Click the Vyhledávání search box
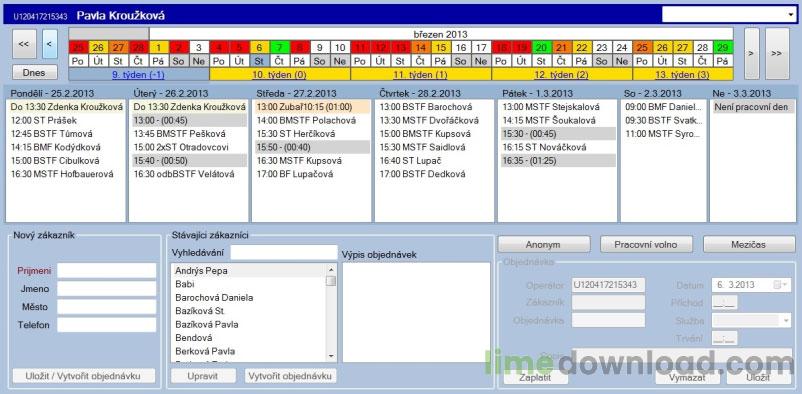This screenshot has height=394, width=802. (284, 252)
